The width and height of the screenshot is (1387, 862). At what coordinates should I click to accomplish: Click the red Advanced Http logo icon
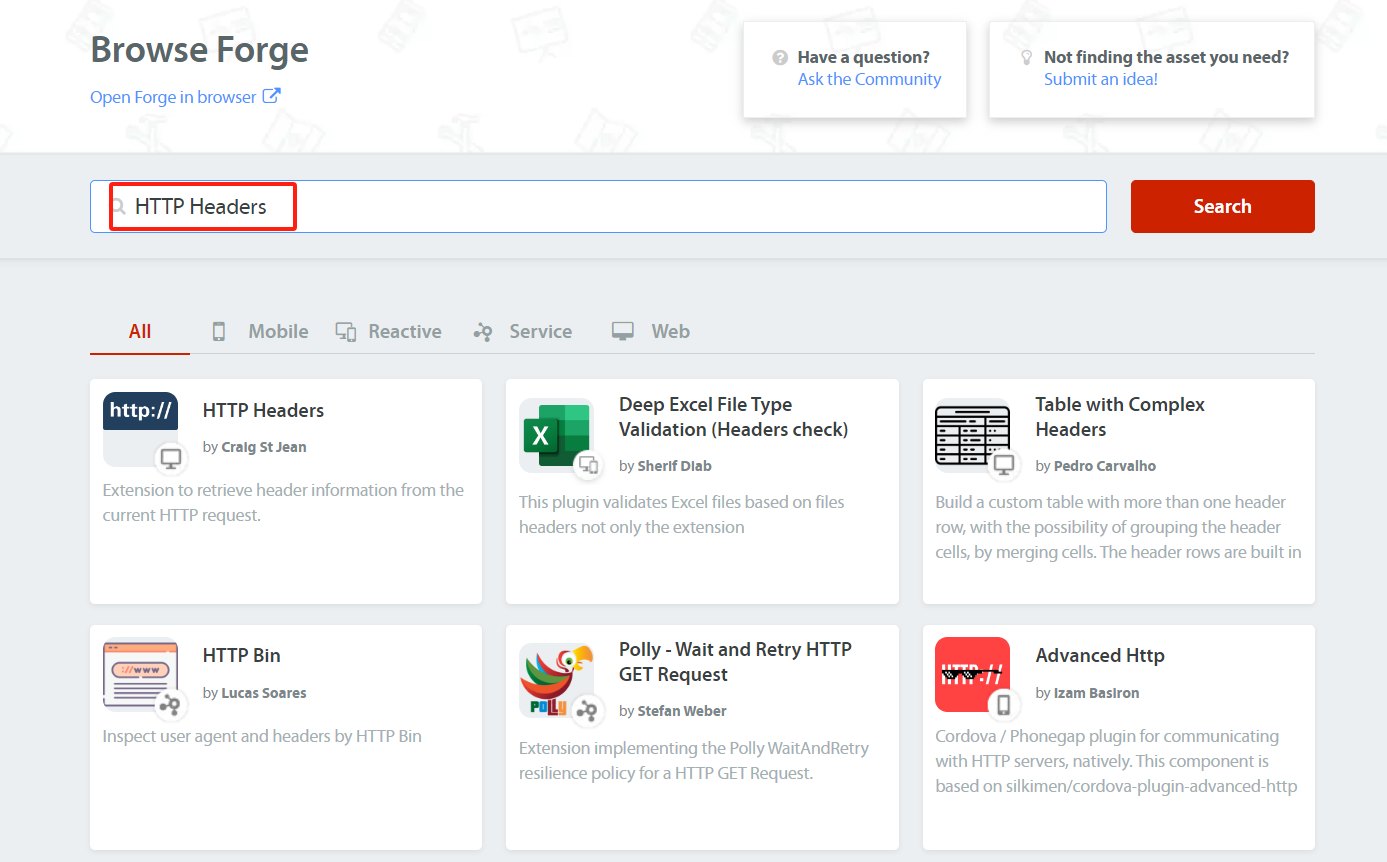click(x=972, y=675)
